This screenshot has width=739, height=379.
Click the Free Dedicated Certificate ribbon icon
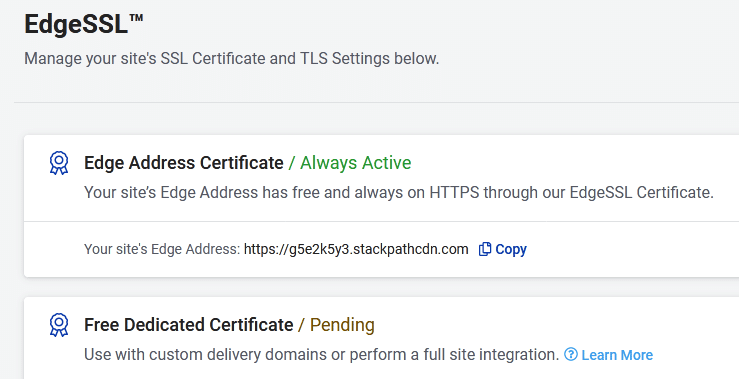pyautogui.click(x=59, y=325)
